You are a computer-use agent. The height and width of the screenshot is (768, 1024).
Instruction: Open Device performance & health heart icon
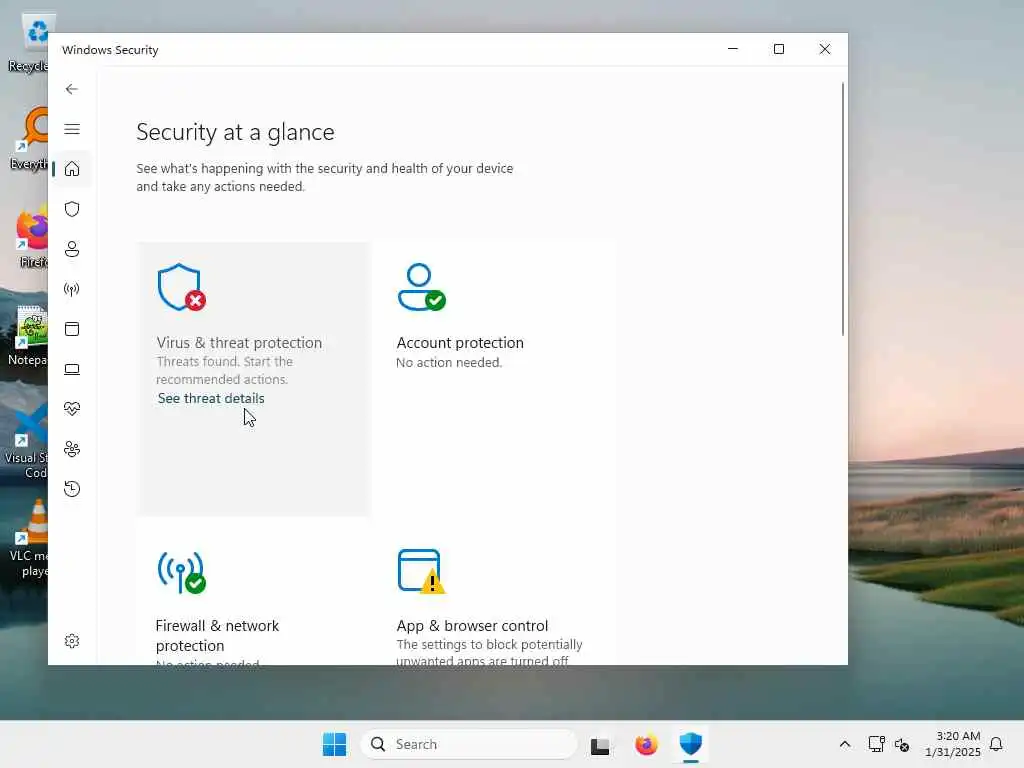pos(72,409)
